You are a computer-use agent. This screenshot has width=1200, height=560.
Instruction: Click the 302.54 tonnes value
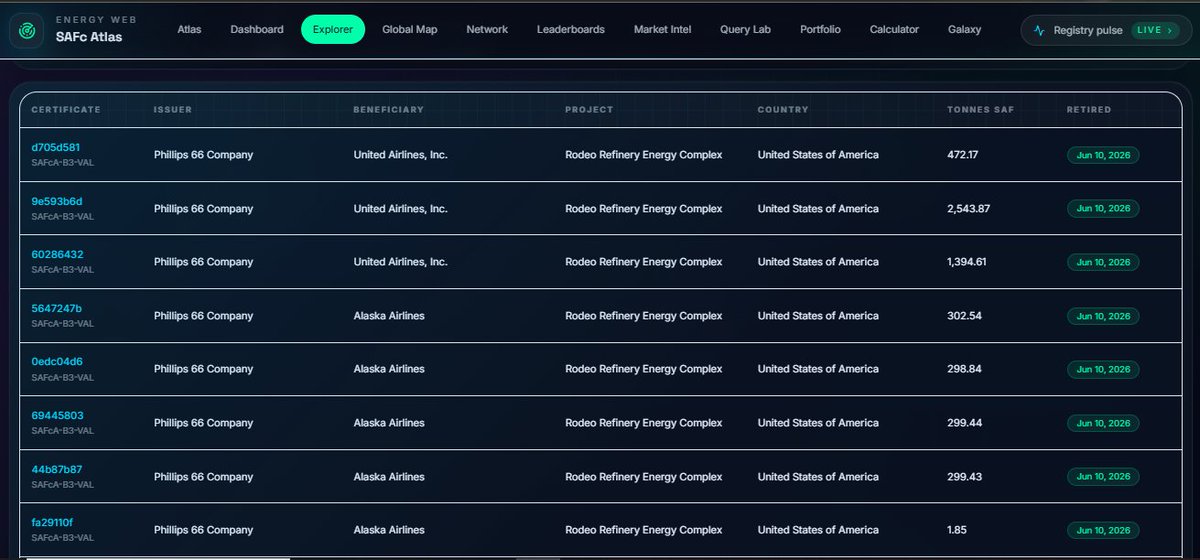pos(964,316)
